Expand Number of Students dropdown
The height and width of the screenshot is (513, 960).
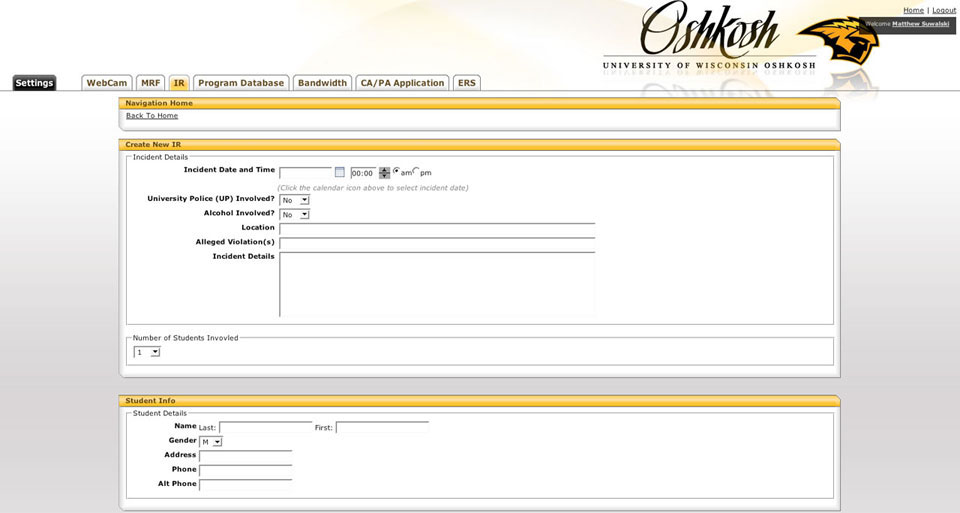pos(147,352)
